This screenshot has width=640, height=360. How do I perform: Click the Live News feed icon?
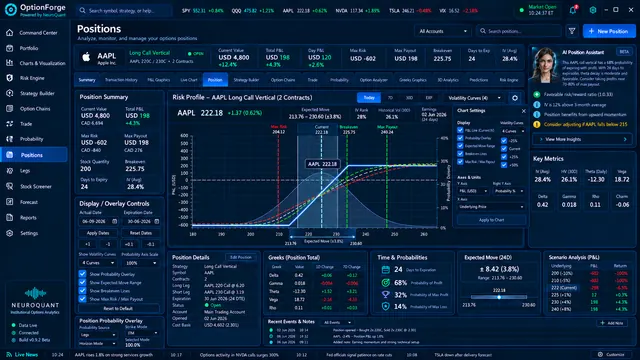point(9,355)
